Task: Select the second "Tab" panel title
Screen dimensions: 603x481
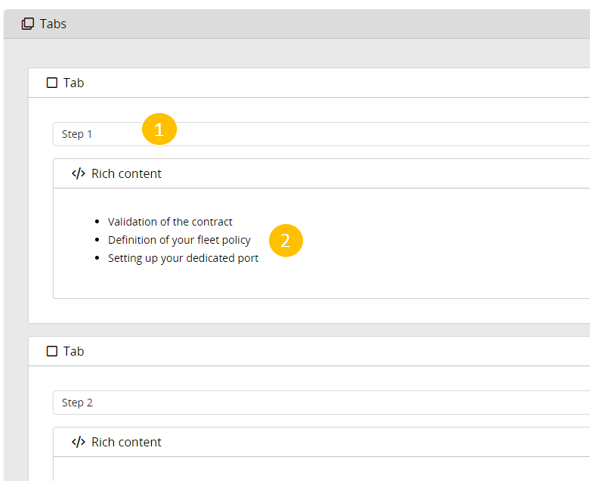Action: pyautogui.click(x=74, y=351)
